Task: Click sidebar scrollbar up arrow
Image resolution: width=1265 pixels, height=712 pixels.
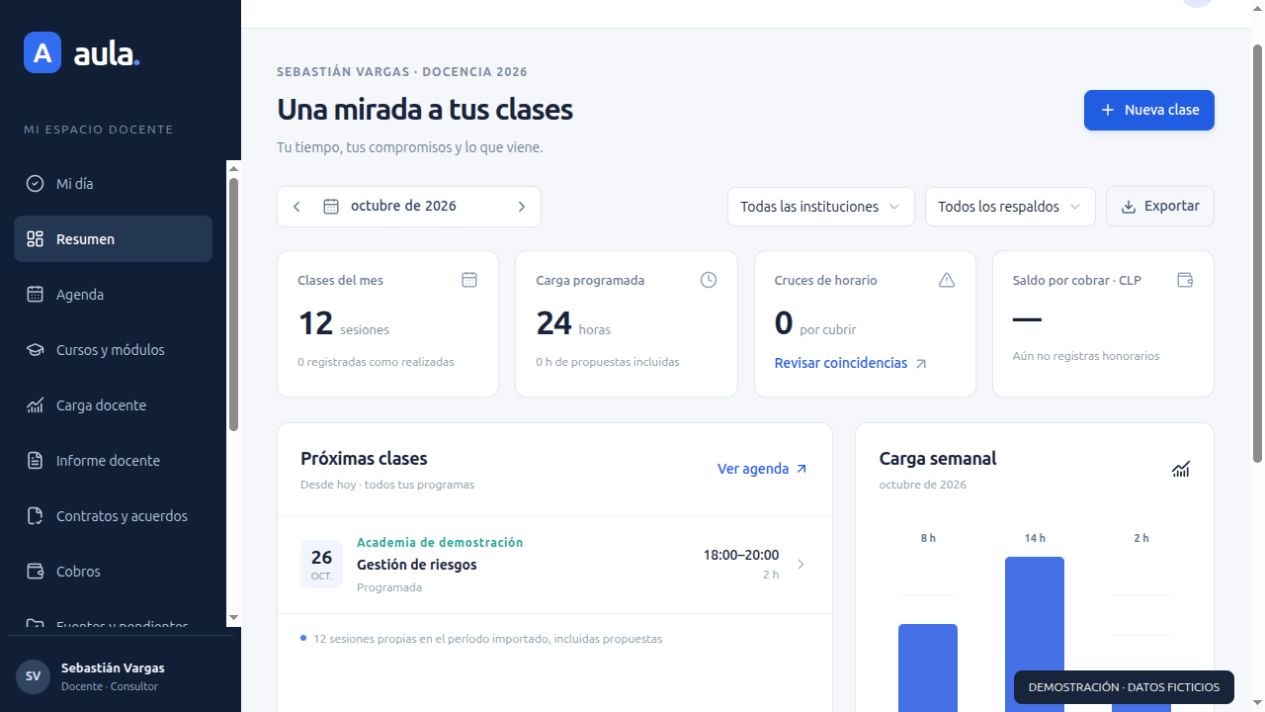Action: coord(234,168)
